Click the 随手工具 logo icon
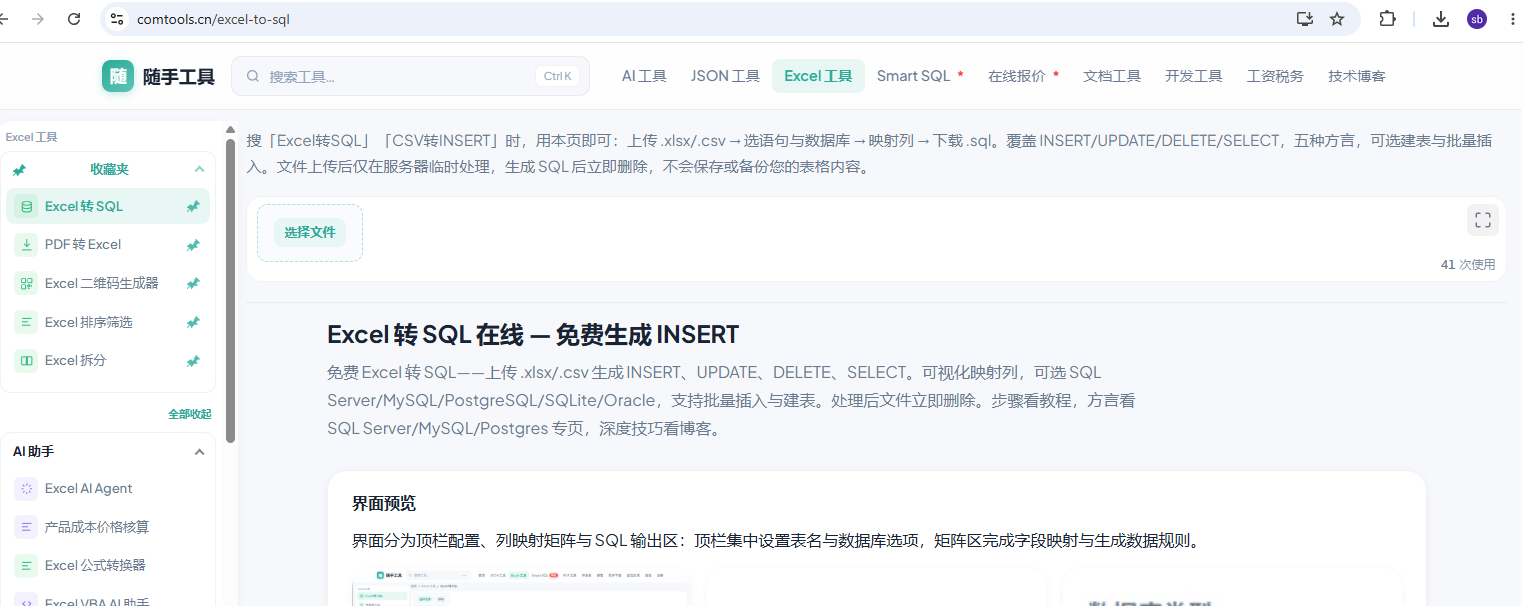The height and width of the screenshot is (606, 1523). click(x=118, y=76)
